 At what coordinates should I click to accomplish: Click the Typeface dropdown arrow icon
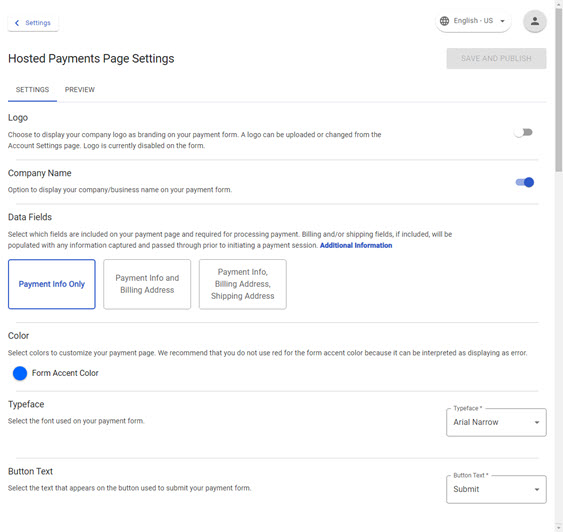(x=537, y=422)
